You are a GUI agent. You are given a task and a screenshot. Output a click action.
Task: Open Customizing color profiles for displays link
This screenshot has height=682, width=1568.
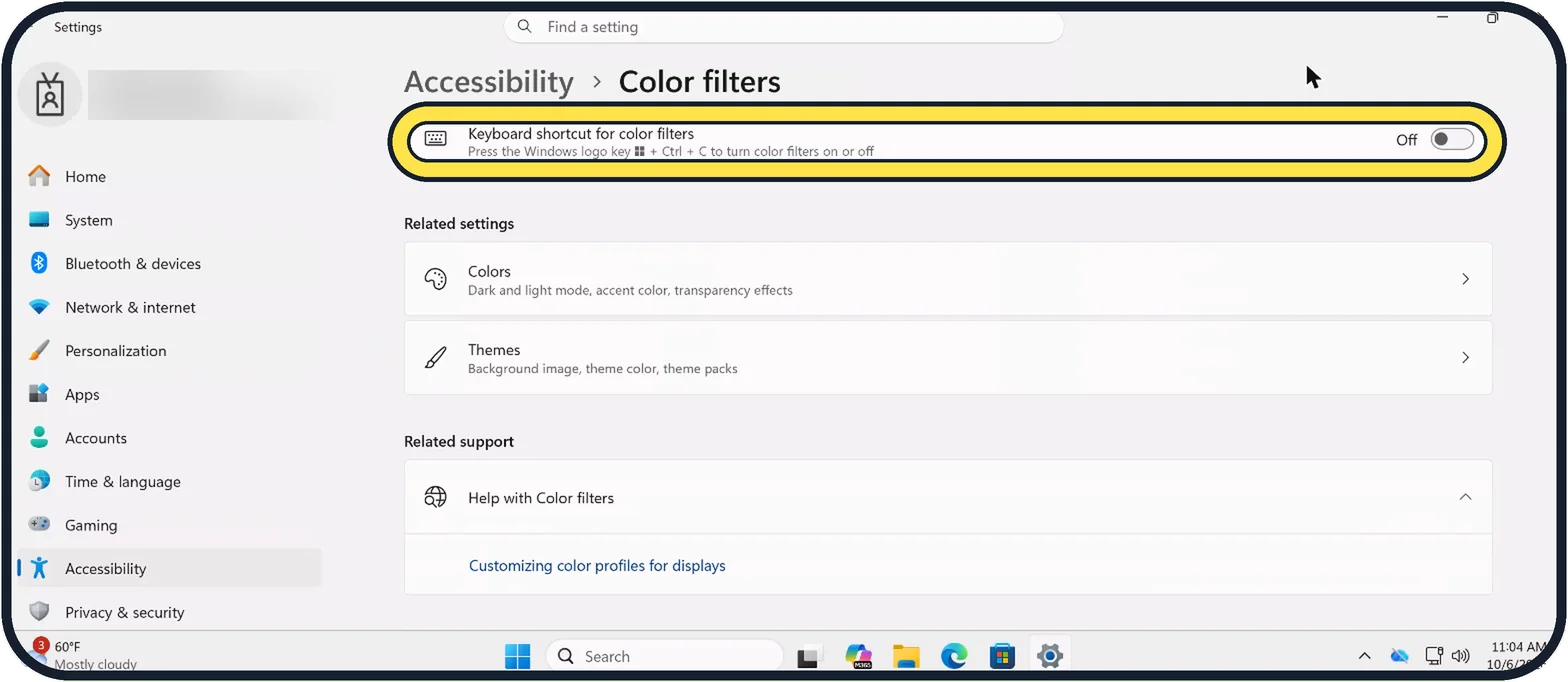(597, 566)
